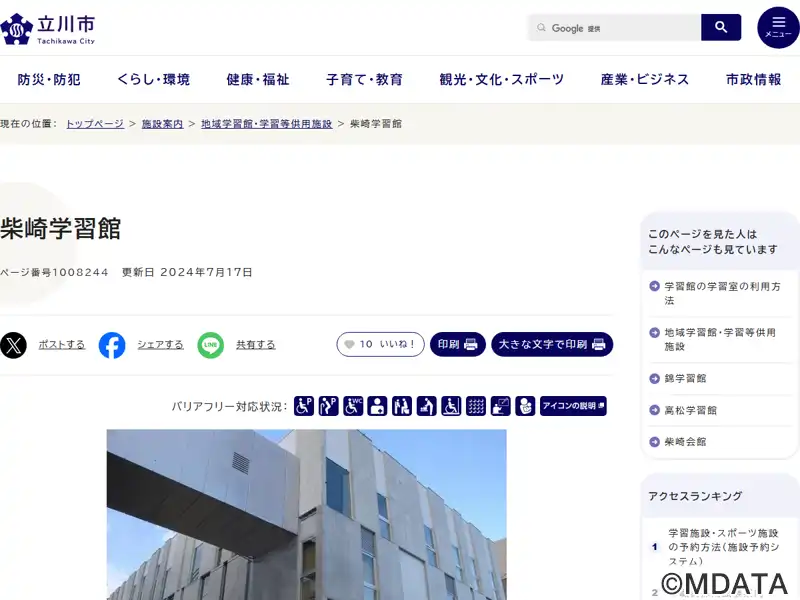Click the Facebook share icon
This screenshot has width=800, height=600.
pyautogui.click(x=112, y=345)
